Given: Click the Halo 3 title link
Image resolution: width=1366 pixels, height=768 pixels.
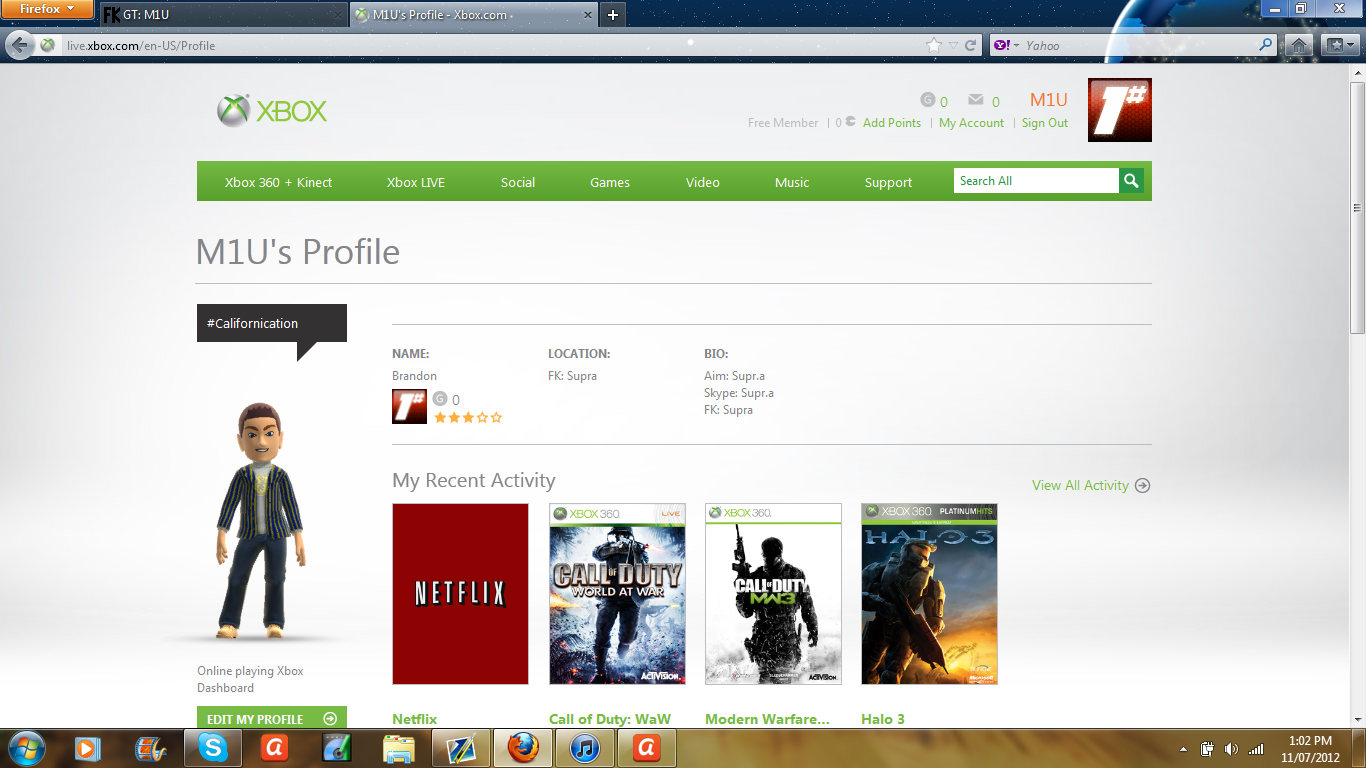Looking at the screenshot, I should pyautogui.click(x=883, y=719).
